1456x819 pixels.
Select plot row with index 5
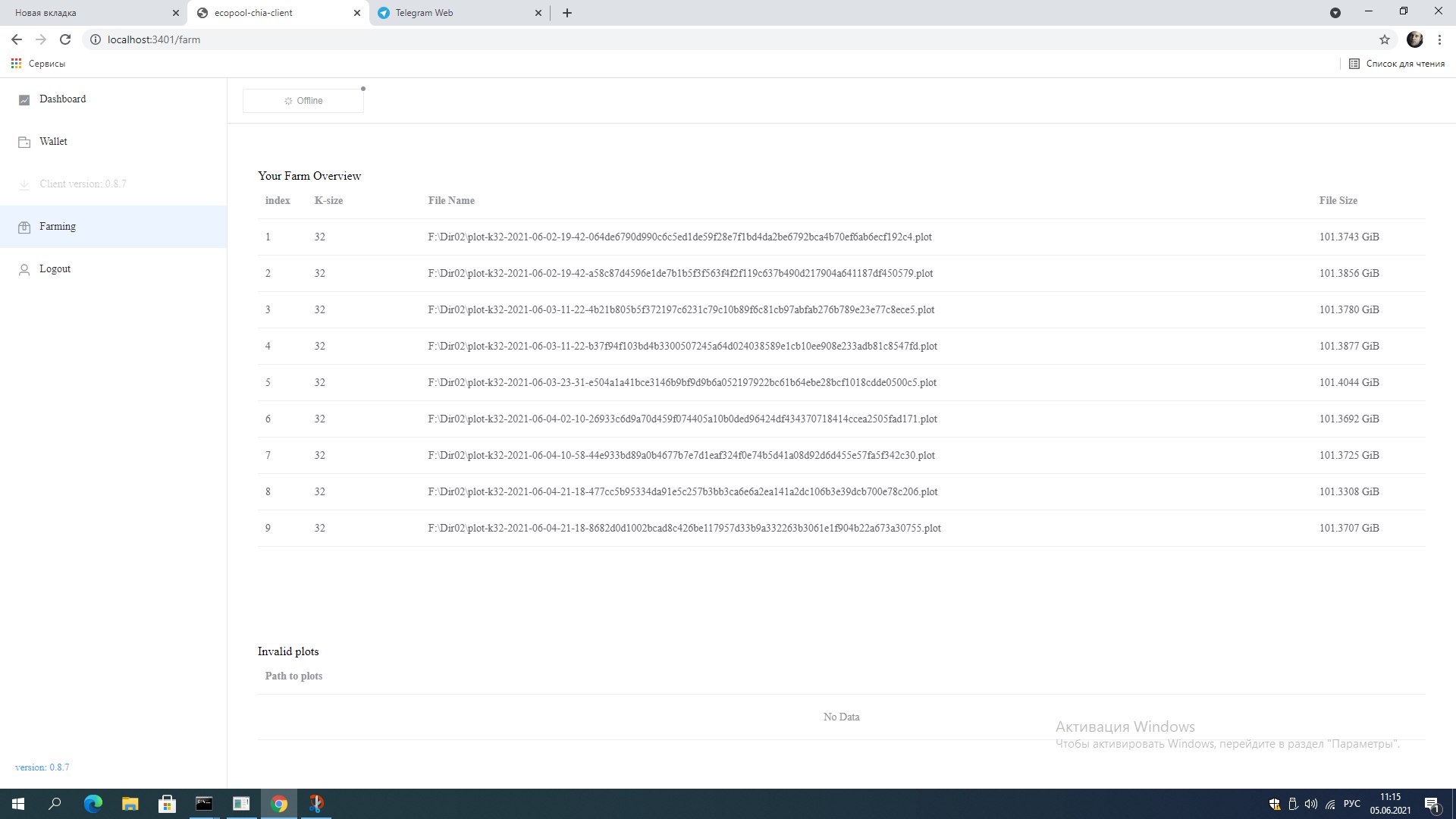point(682,382)
